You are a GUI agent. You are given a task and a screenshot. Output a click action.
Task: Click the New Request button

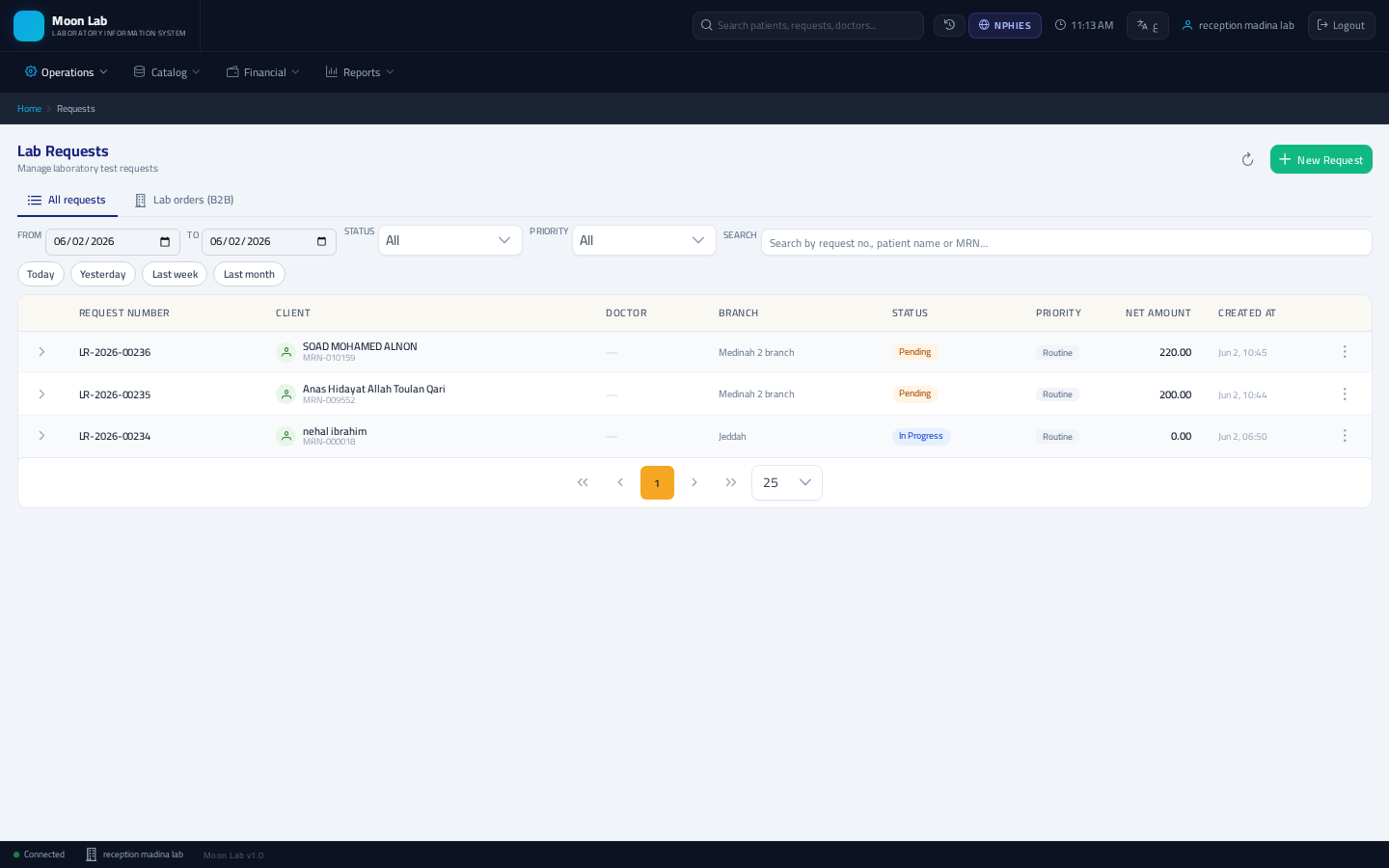[x=1321, y=159]
